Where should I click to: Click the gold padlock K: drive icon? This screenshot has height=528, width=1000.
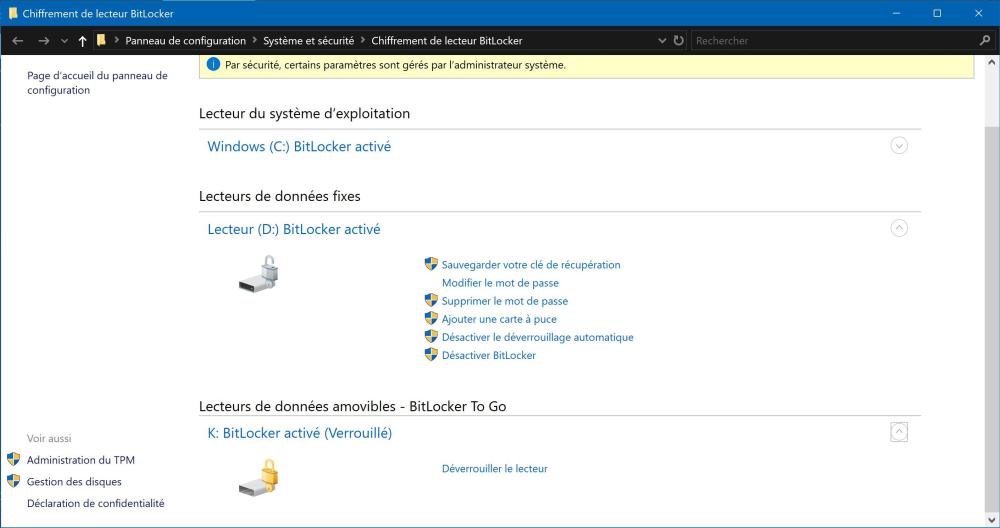258,477
